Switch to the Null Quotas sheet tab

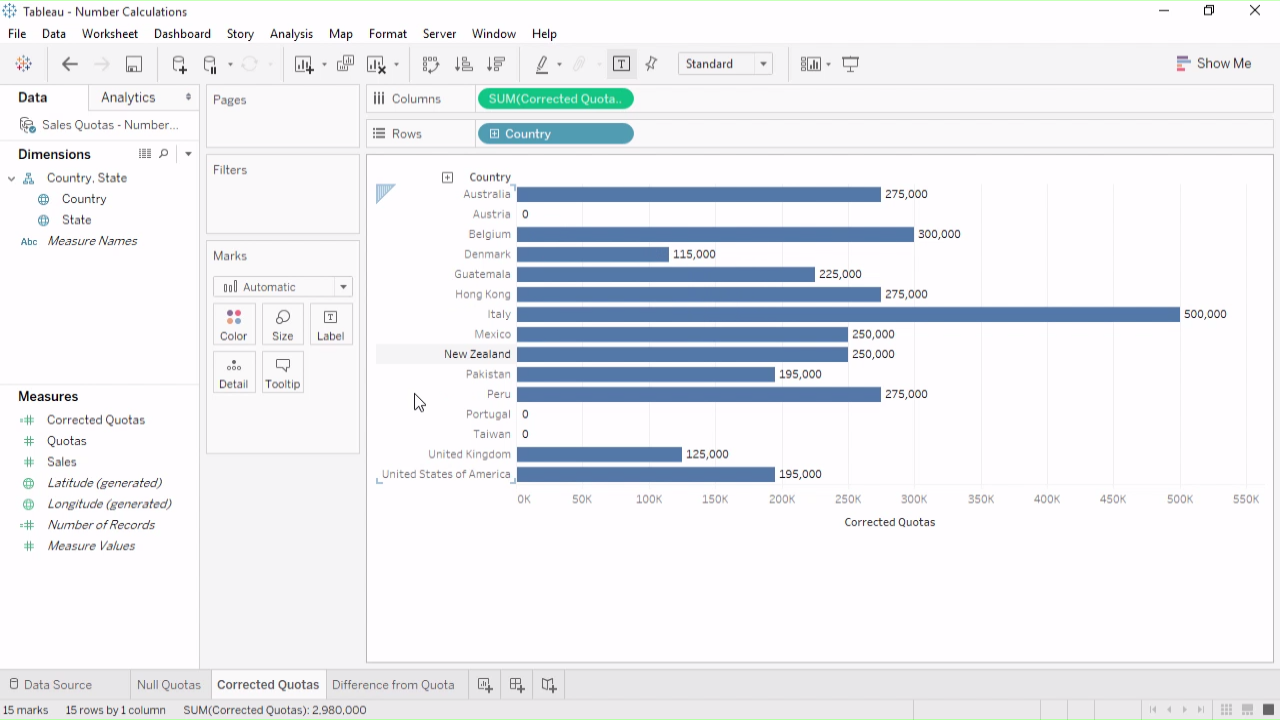click(x=169, y=685)
